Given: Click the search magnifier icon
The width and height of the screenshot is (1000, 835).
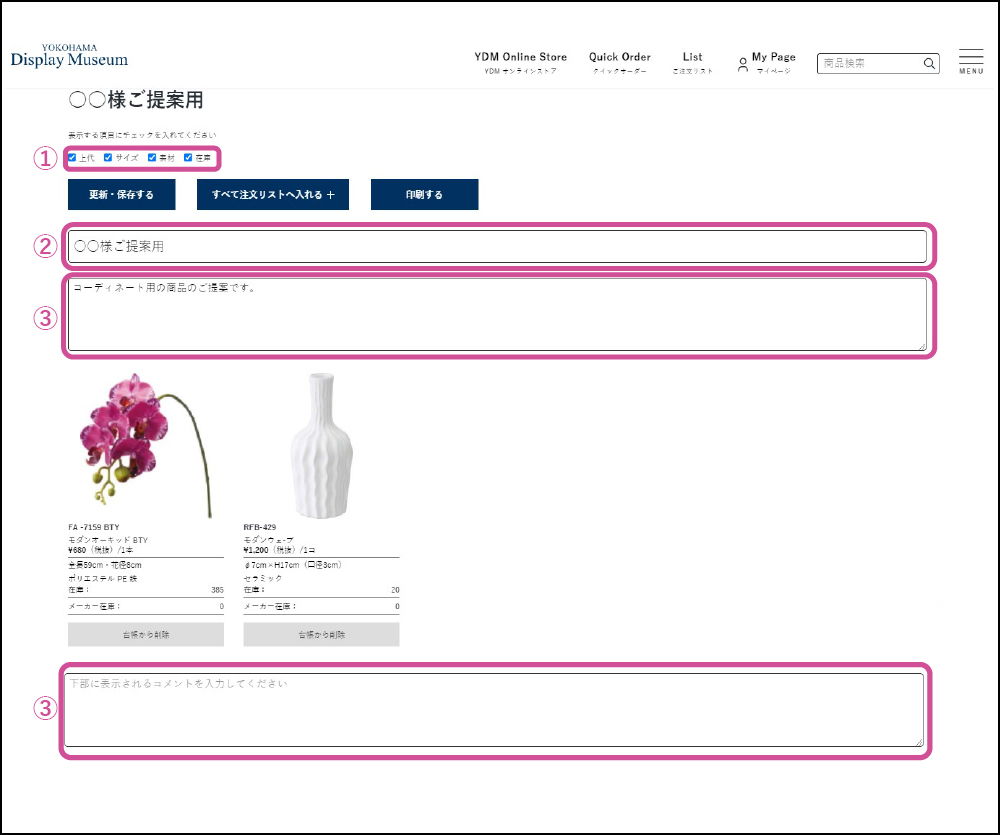Looking at the screenshot, I should (929, 63).
